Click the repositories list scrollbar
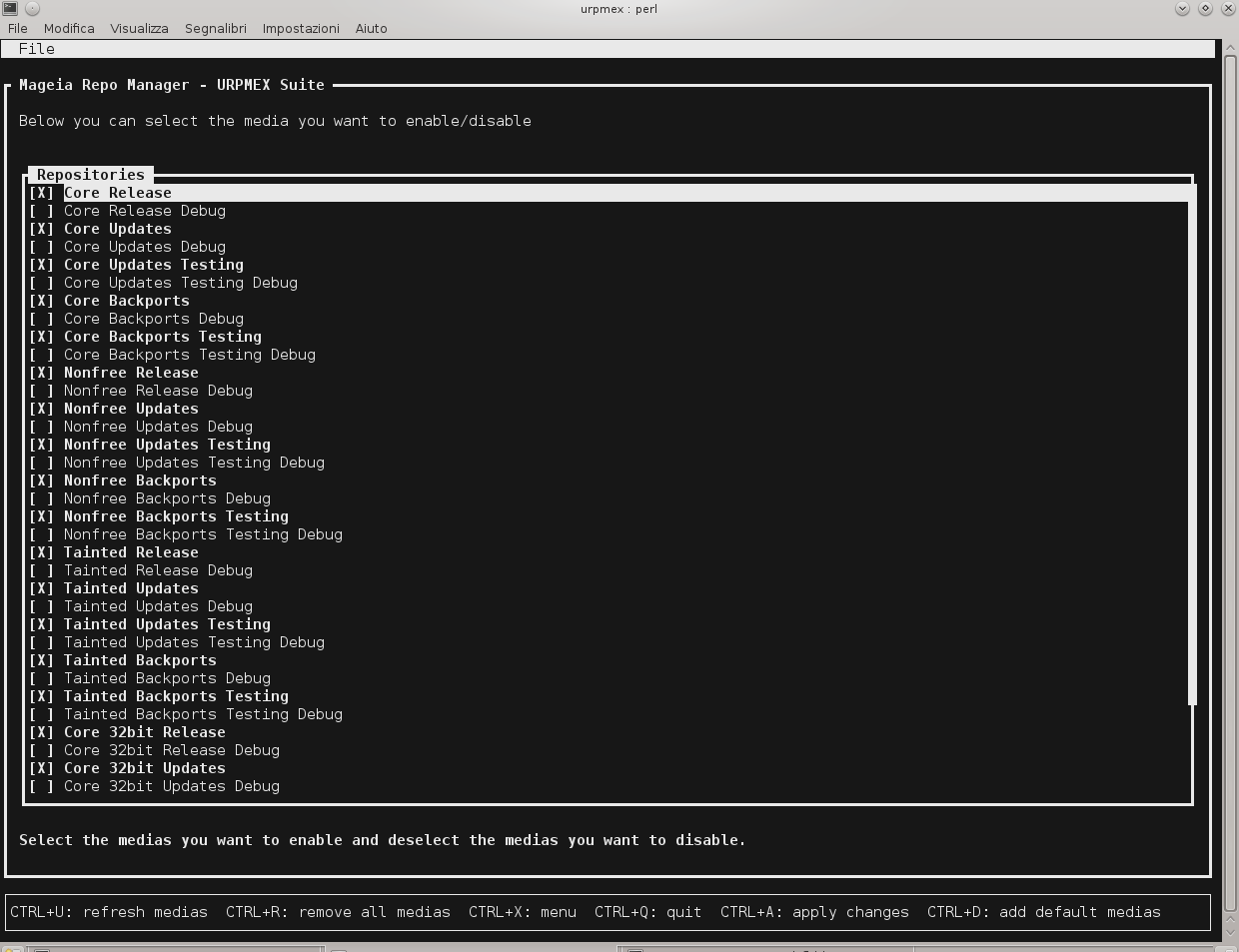 click(1192, 450)
